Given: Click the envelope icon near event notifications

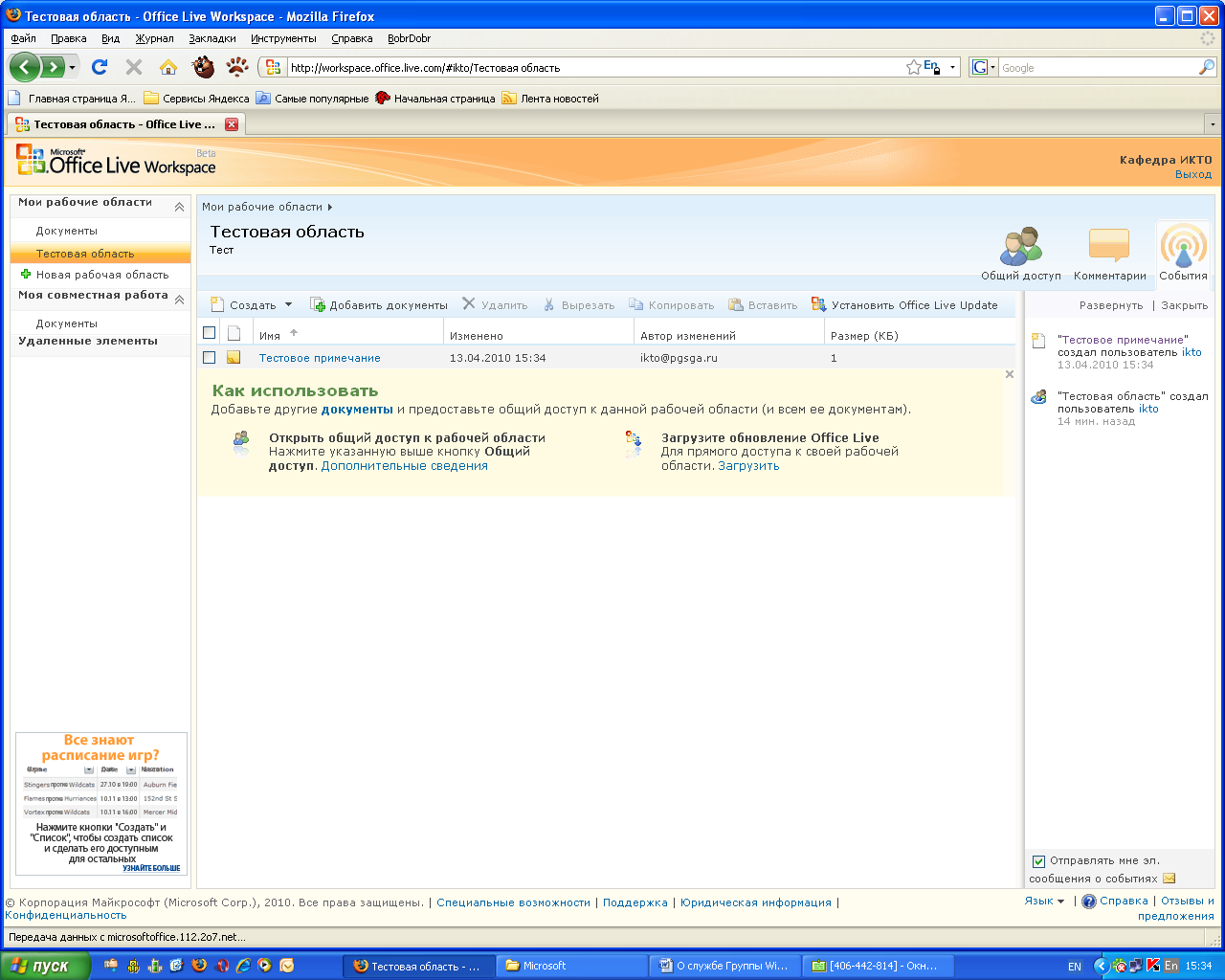Looking at the screenshot, I should click(x=1169, y=879).
